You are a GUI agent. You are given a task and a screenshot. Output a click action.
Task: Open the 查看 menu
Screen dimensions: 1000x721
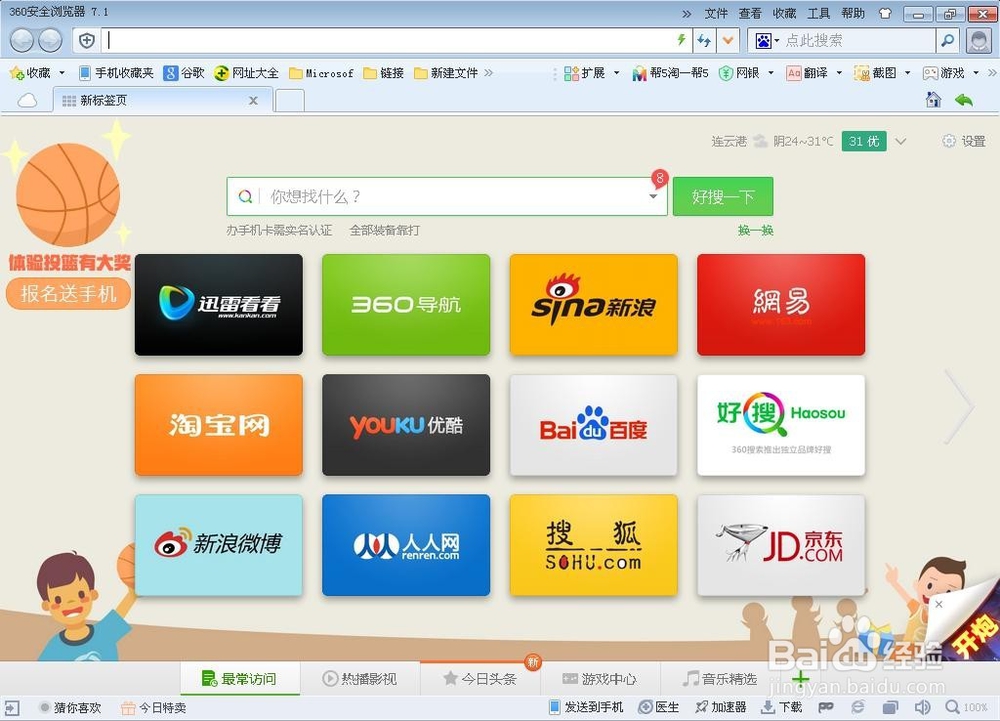click(x=750, y=13)
